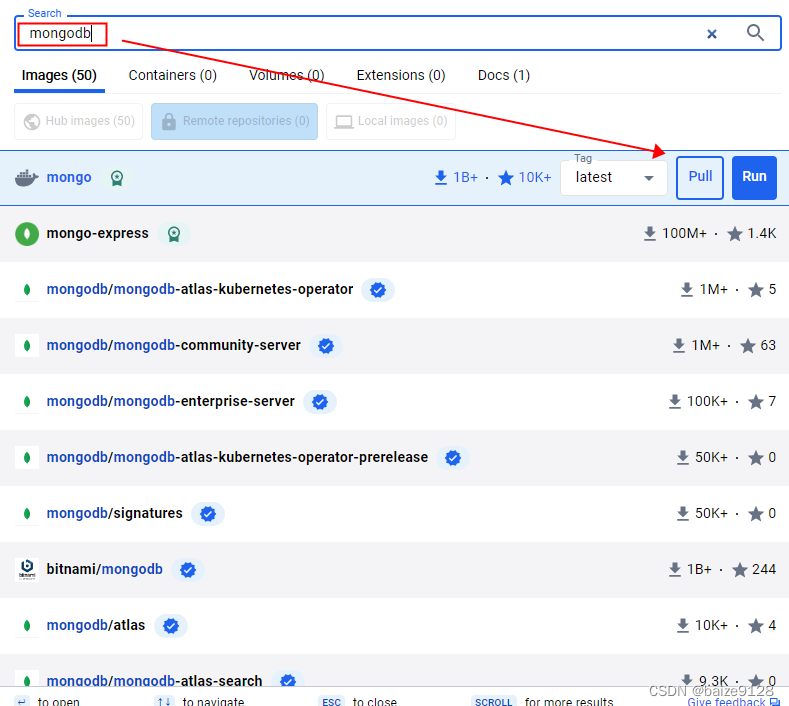Screen dimensions: 789x706
Task: Click the blue star icon on mongo row
Action: tap(506, 178)
